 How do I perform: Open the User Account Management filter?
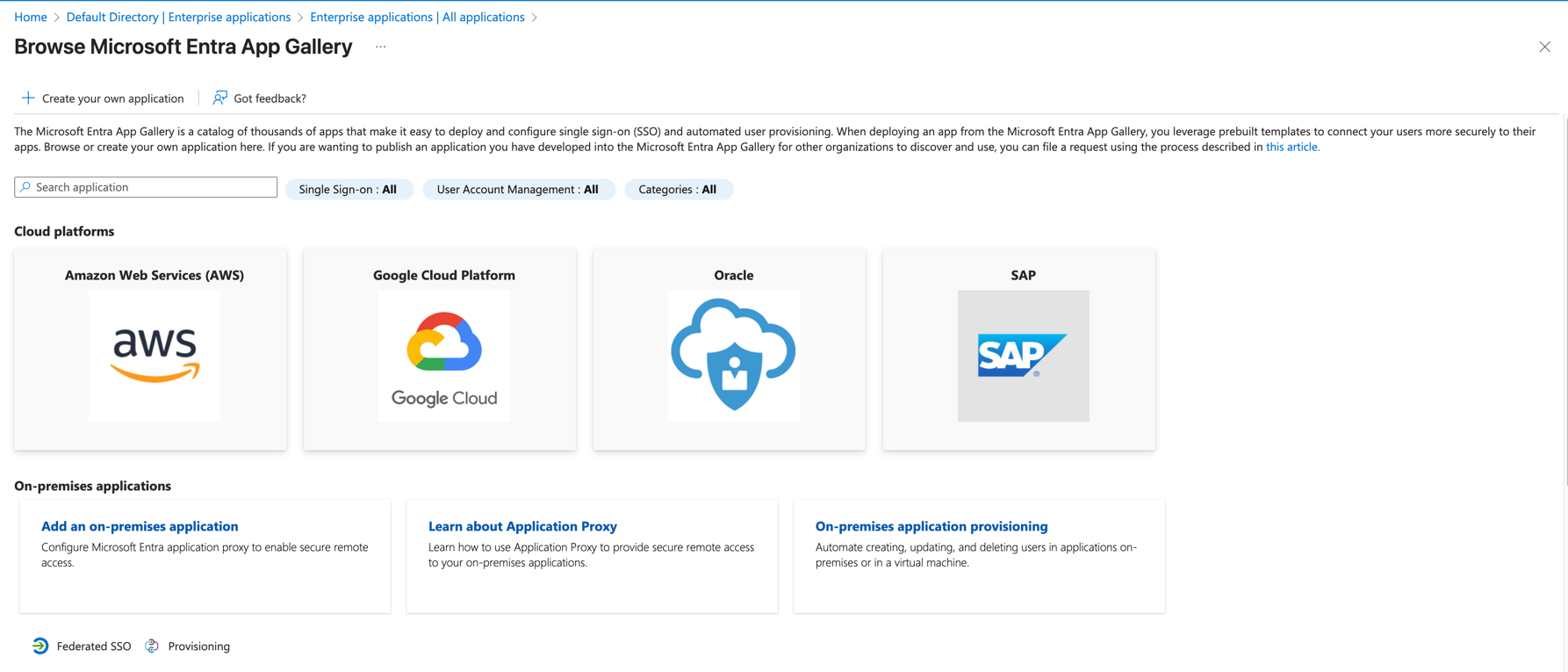click(518, 189)
